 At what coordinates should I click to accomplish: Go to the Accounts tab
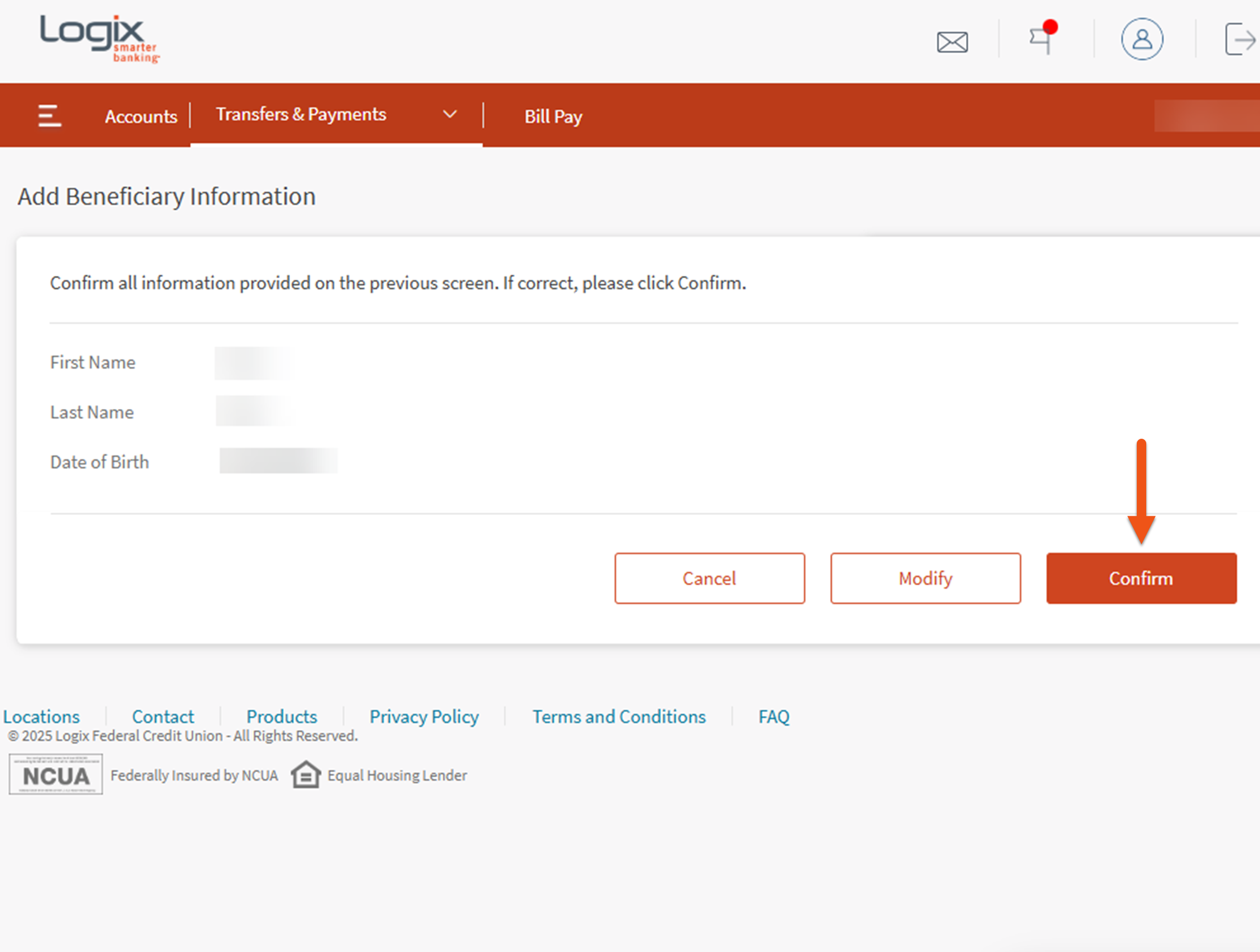pyautogui.click(x=141, y=117)
